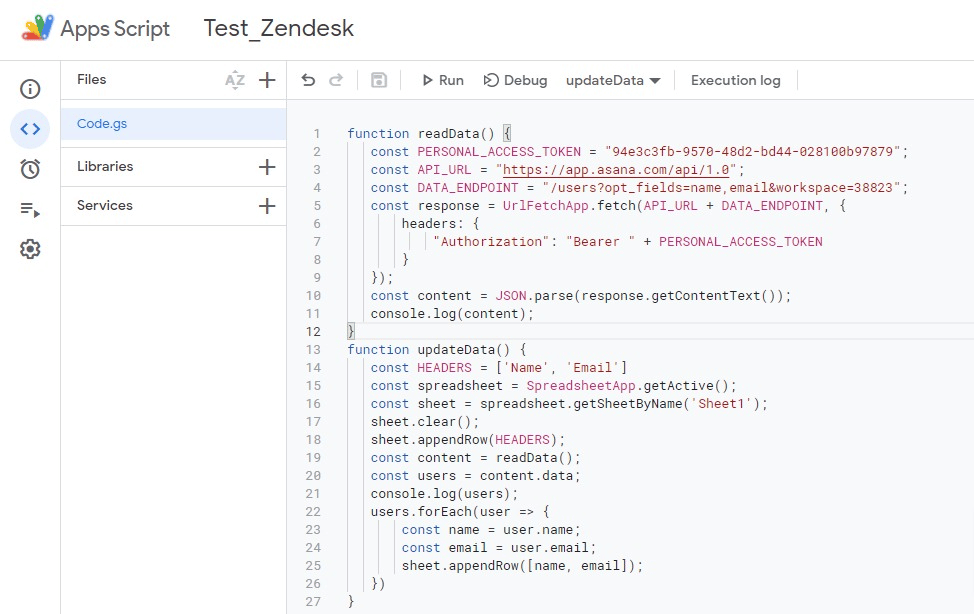Debug the selected function

516,80
